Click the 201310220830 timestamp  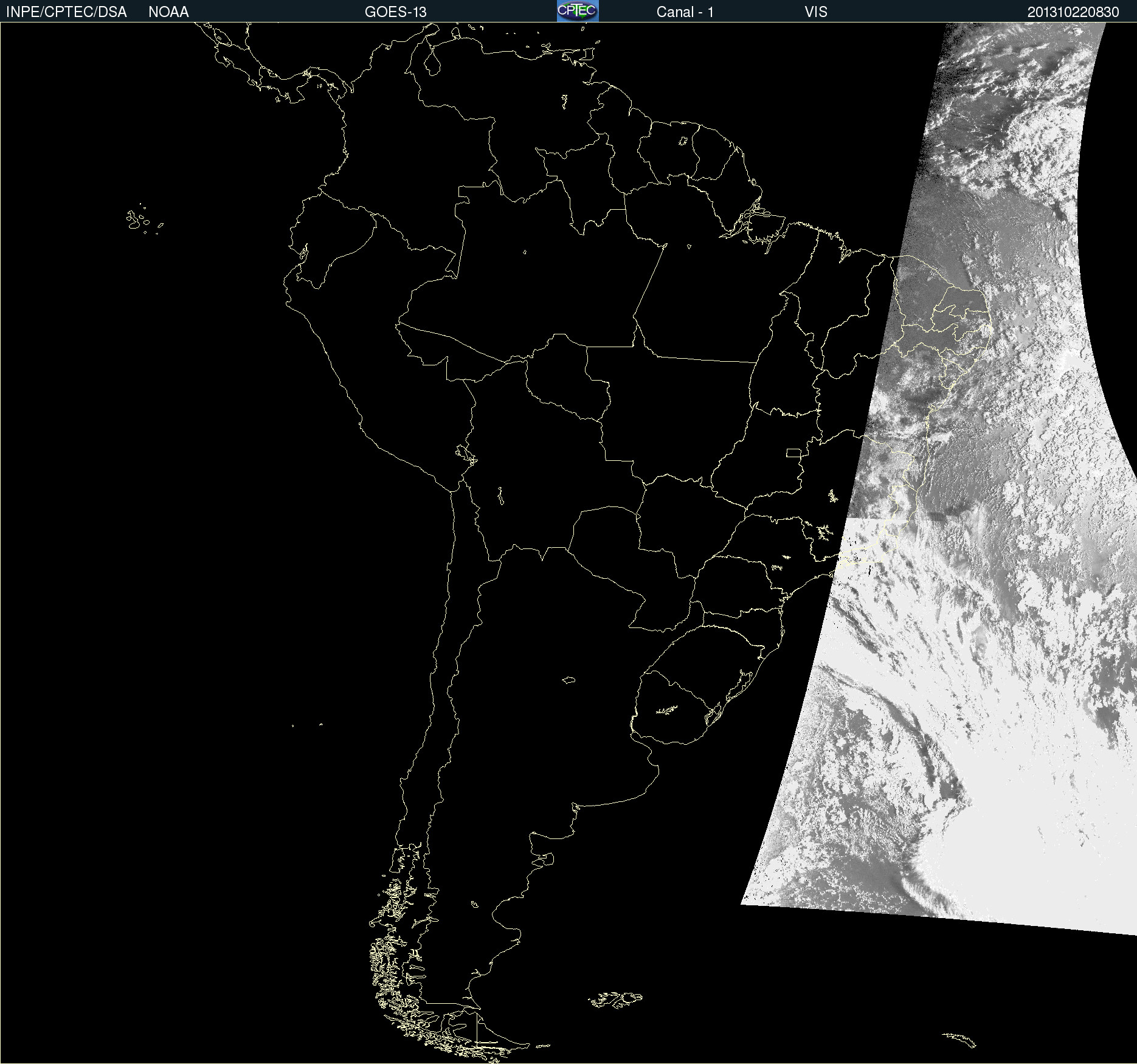[x=1073, y=12]
